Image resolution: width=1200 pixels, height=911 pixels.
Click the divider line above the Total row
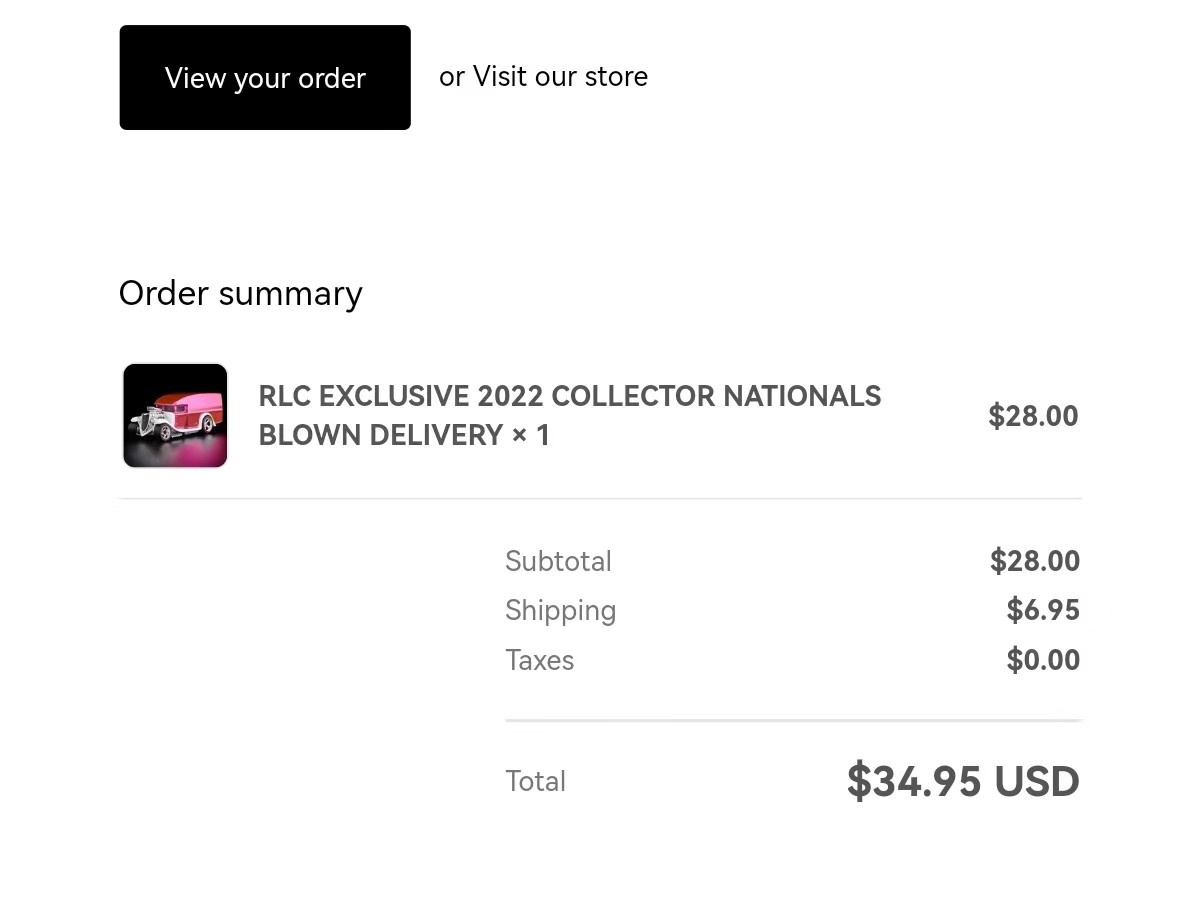[793, 720]
